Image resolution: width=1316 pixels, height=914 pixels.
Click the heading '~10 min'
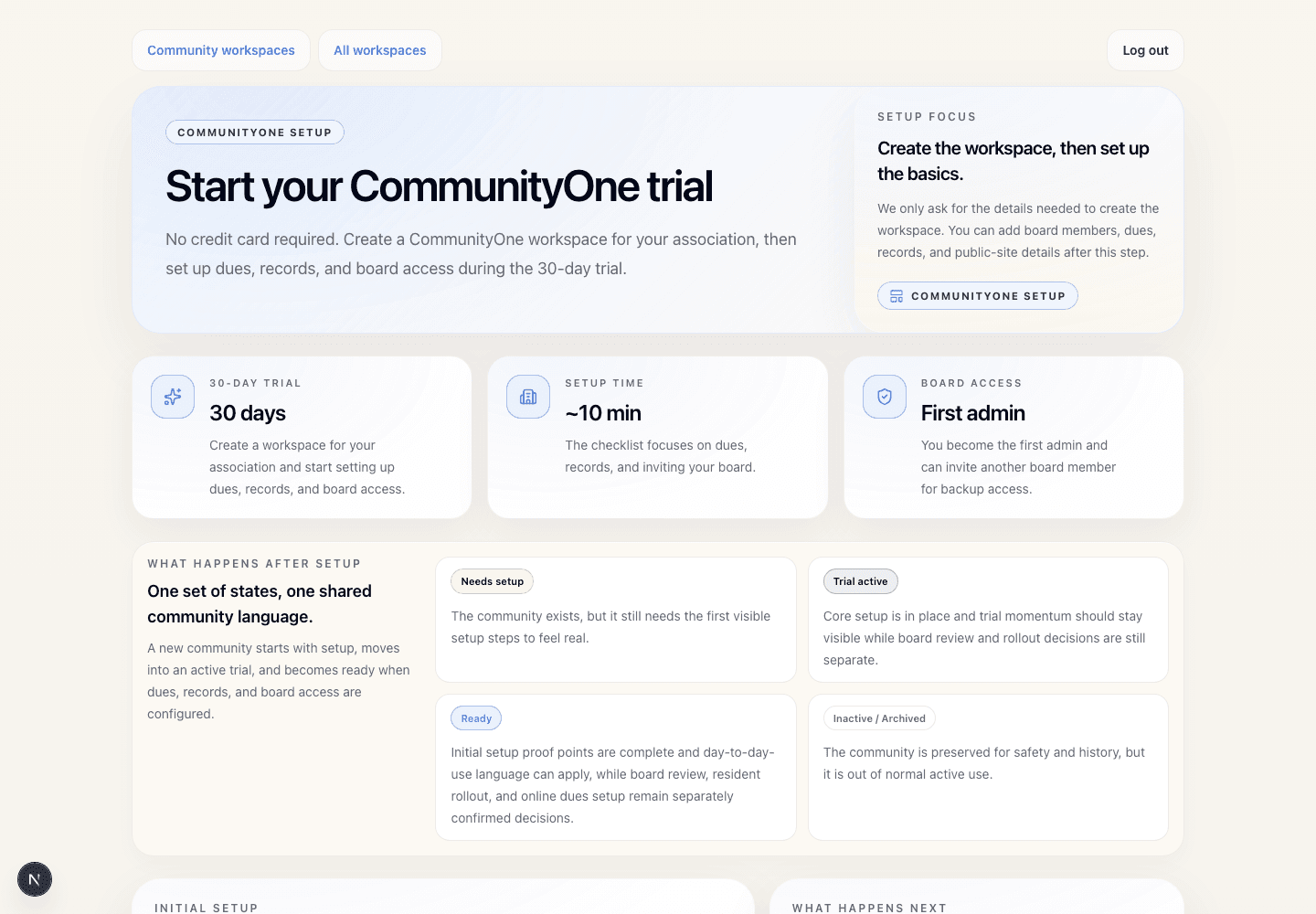603,413
